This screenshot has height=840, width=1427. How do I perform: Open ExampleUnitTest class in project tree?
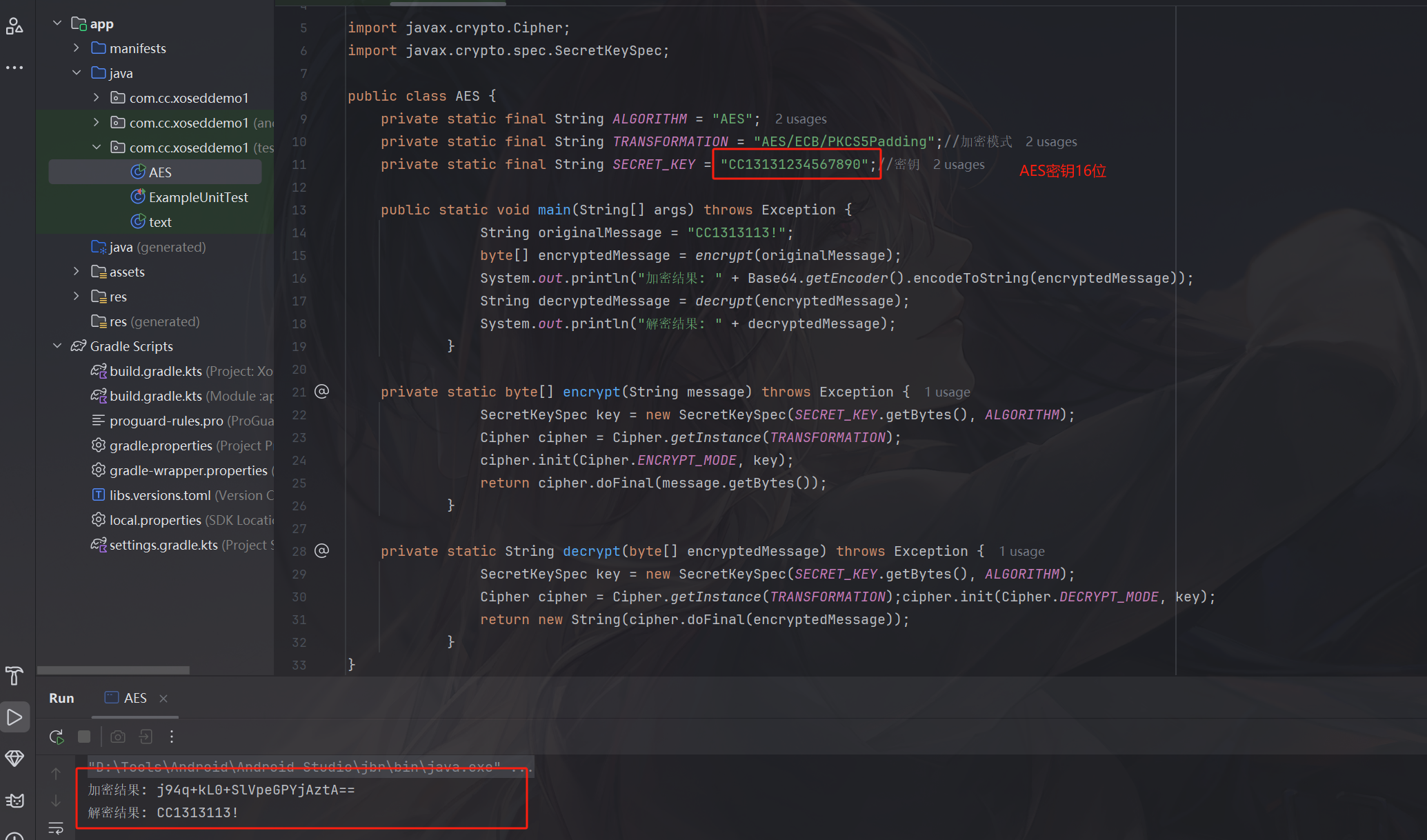click(198, 197)
